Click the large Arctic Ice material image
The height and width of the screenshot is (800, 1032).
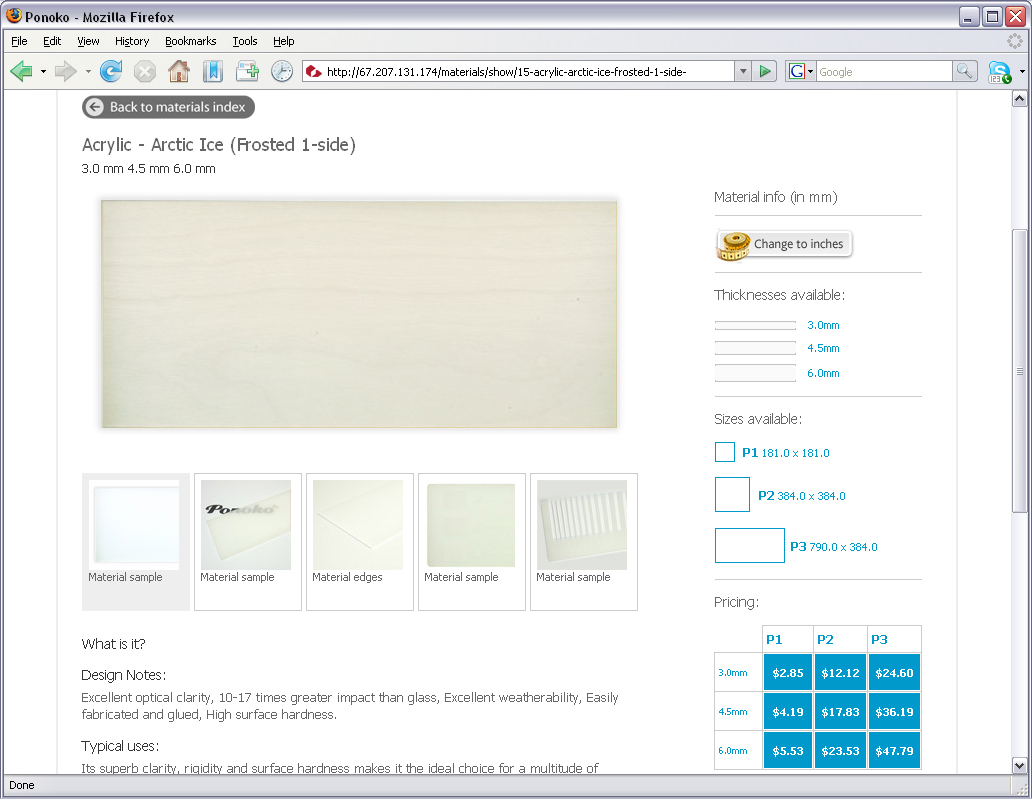point(359,314)
